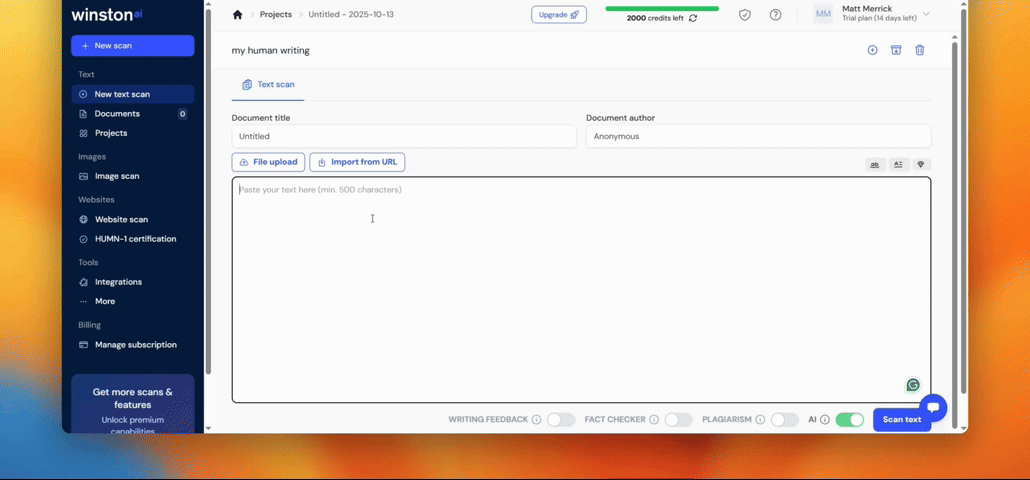Click the Document title input field
The width and height of the screenshot is (1030, 480).
click(x=404, y=137)
